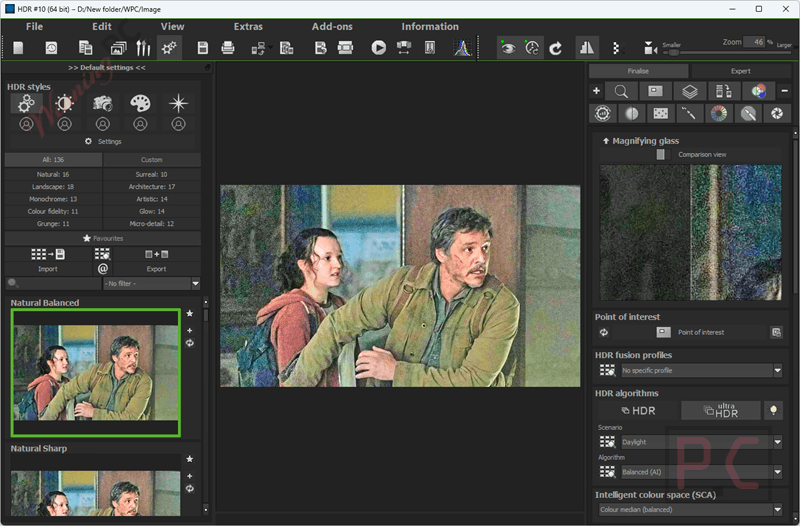Open the magnifier icon in Finalise panel
Image resolution: width=800 pixels, height=526 pixels.
coord(621,91)
